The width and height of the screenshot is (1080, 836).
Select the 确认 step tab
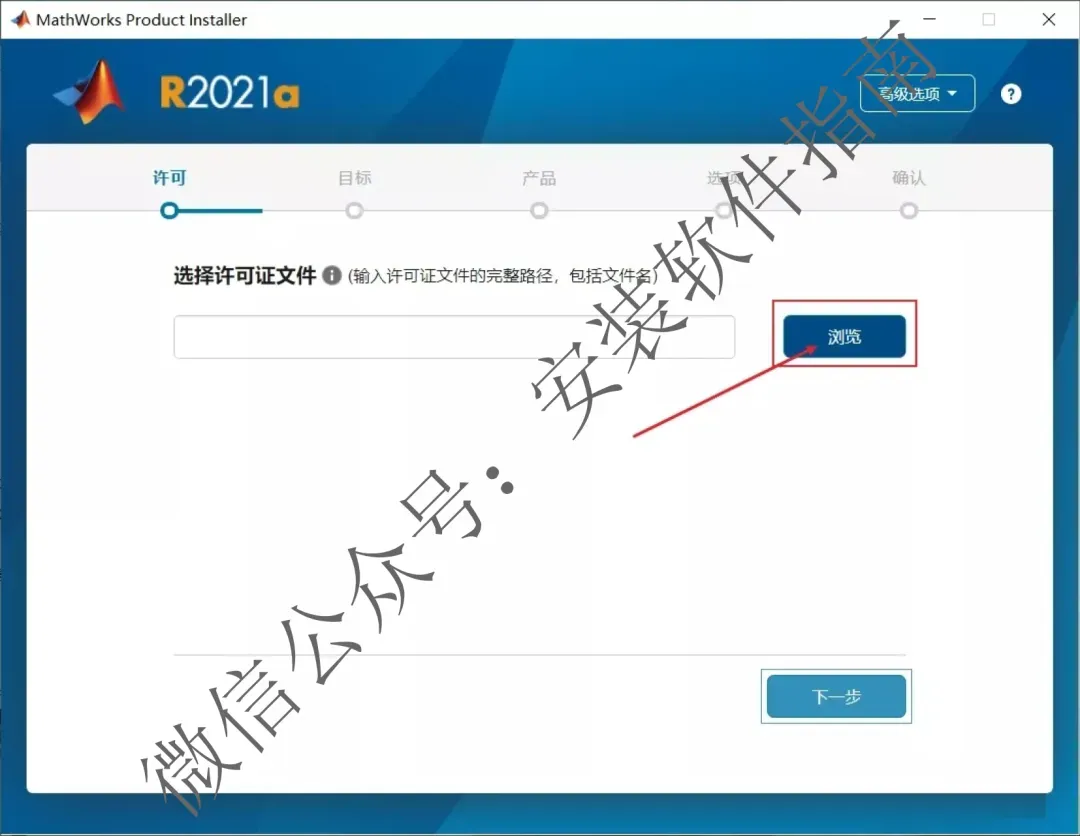coord(908,178)
